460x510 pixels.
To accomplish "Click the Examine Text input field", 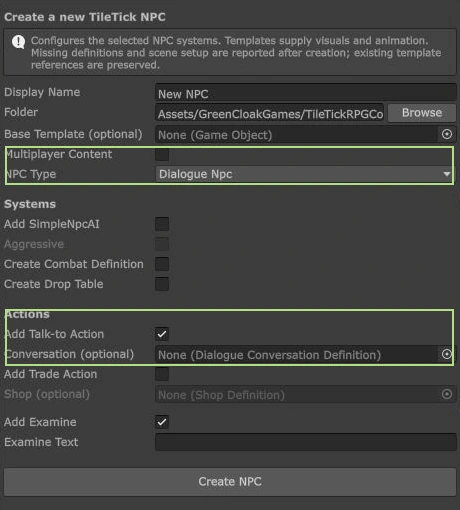I will (x=306, y=442).
